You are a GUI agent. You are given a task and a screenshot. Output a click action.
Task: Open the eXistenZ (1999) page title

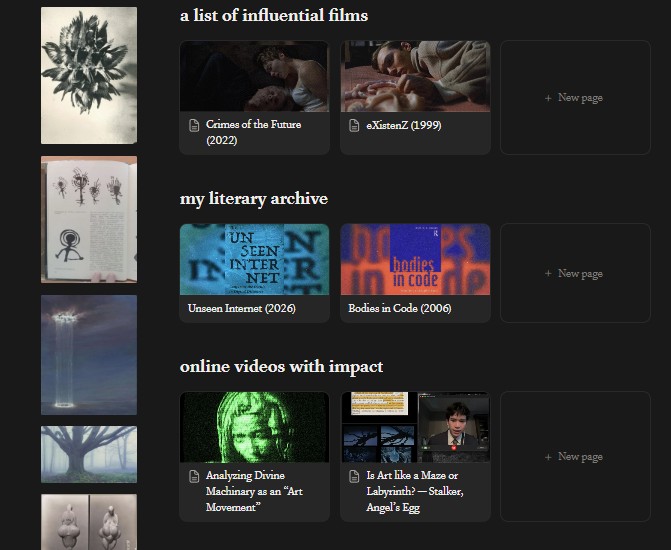pos(404,125)
